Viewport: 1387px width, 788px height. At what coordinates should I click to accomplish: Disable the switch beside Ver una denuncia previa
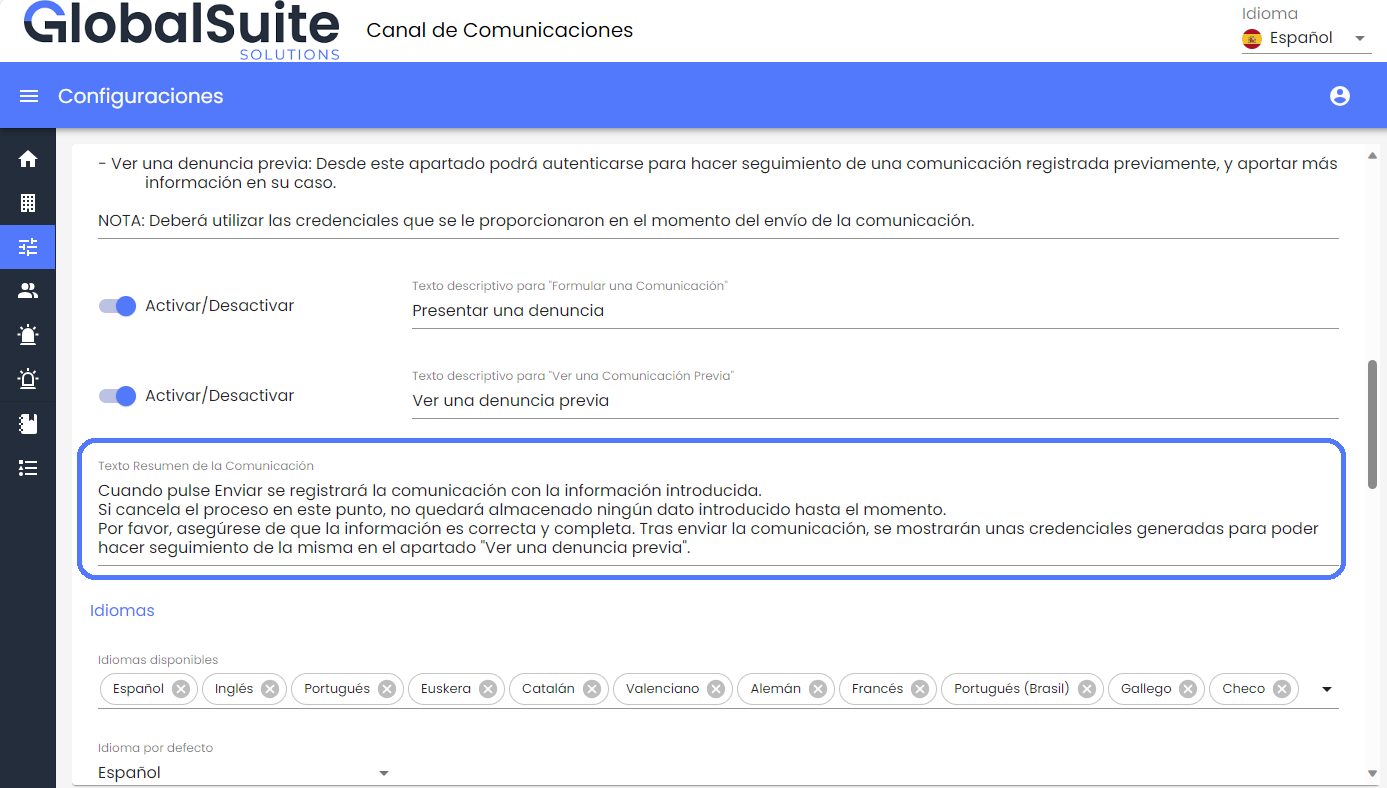(118, 396)
